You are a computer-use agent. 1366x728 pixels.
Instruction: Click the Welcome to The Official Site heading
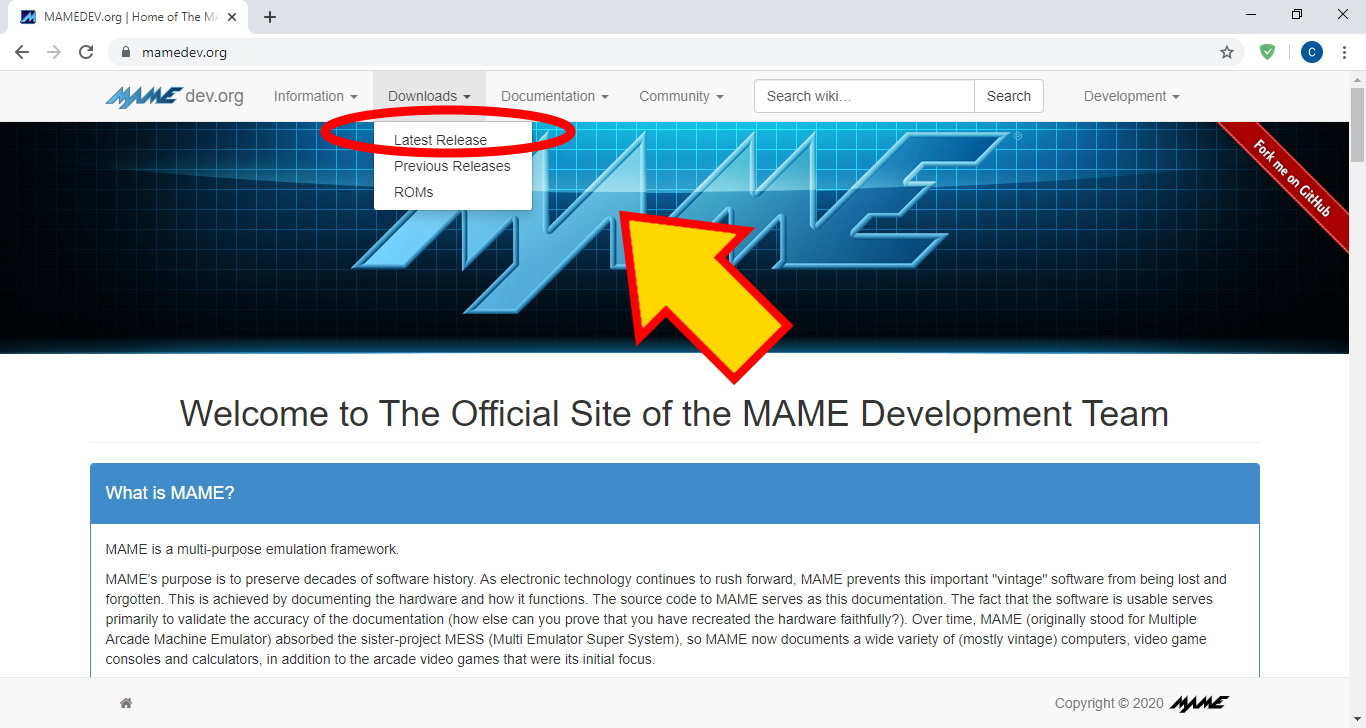674,413
